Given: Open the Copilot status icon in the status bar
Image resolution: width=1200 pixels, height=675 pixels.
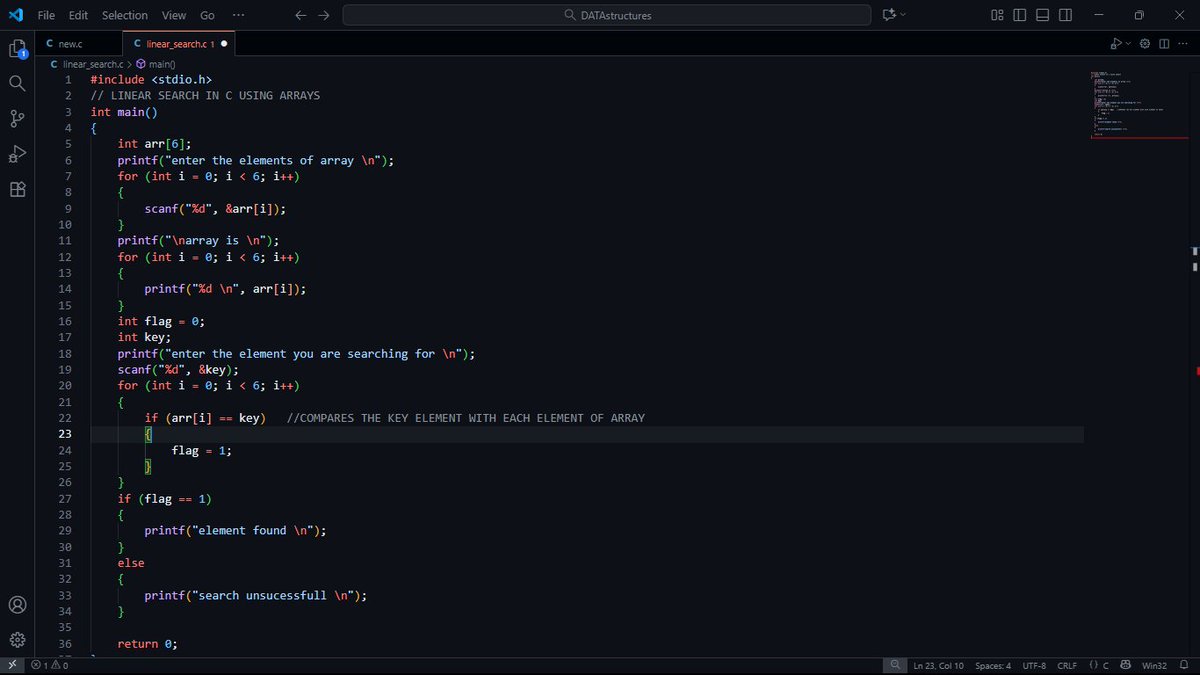Looking at the screenshot, I should coord(1126,665).
